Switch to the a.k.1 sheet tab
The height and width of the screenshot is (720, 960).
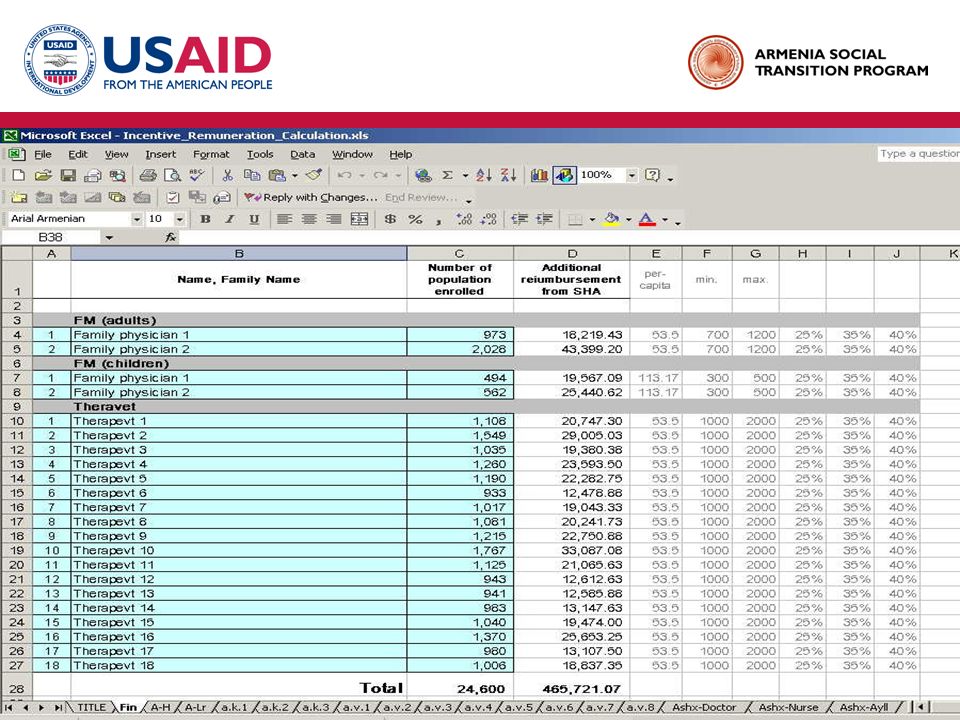click(x=234, y=707)
